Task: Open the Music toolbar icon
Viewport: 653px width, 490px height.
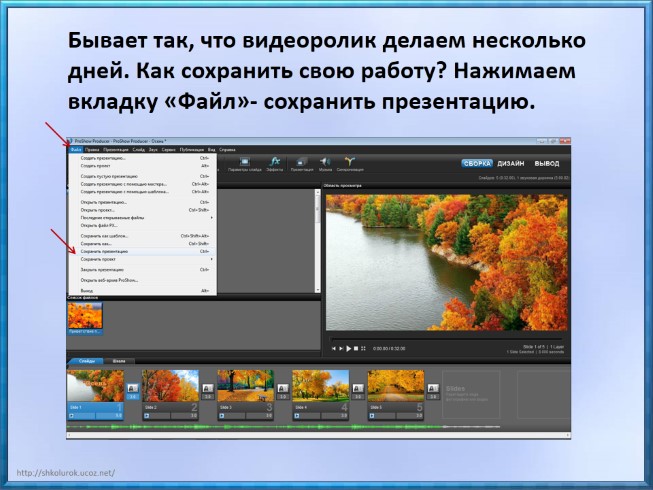Action: 325,163
